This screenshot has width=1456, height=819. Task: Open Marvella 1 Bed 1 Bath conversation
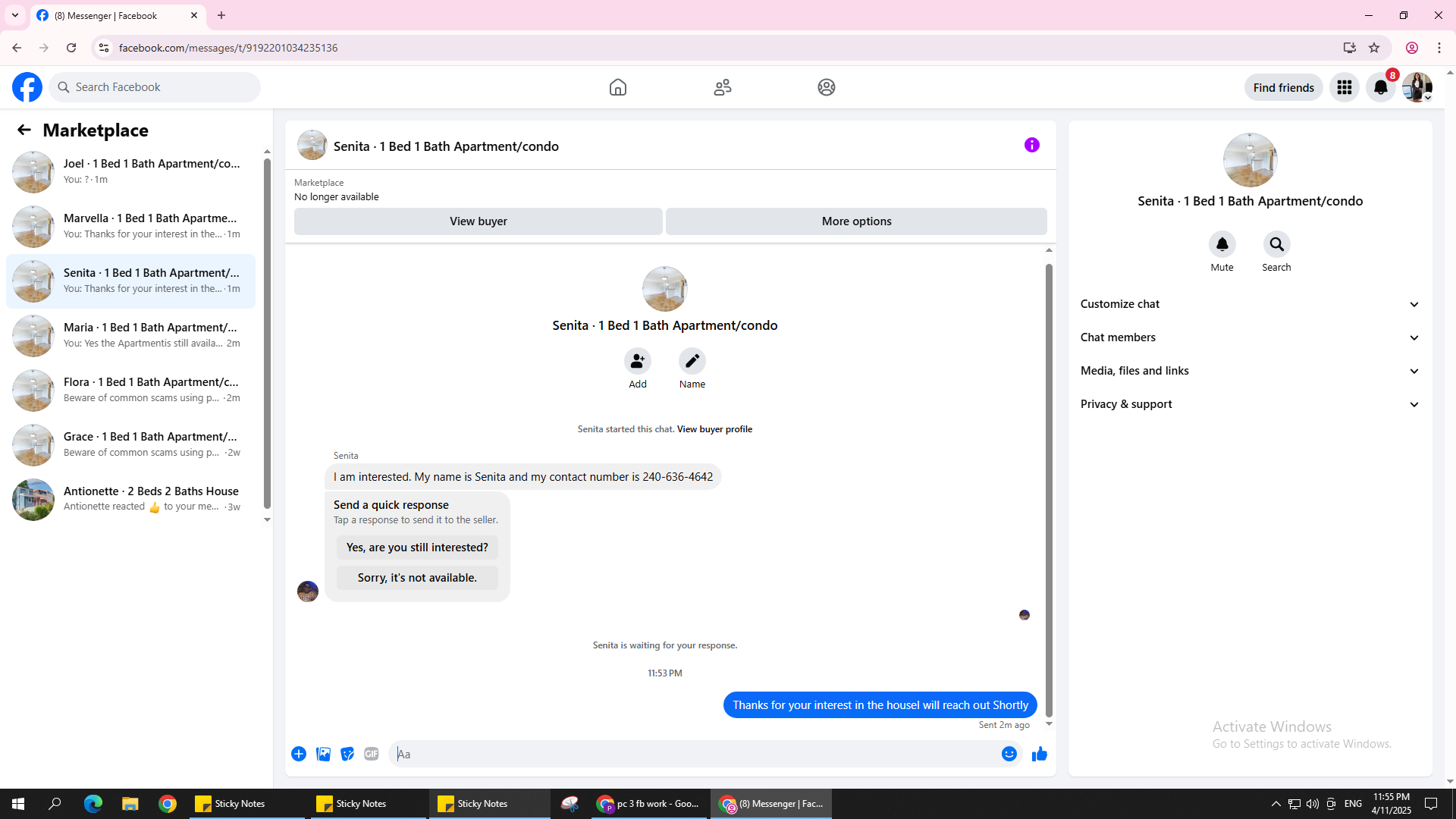pyautogui.click(x=130, y=227)
